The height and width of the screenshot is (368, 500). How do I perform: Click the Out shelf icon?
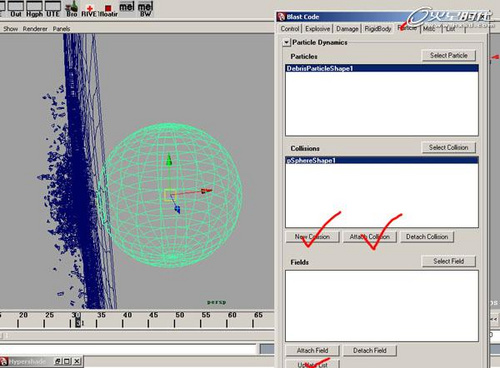tap(16, 9)
